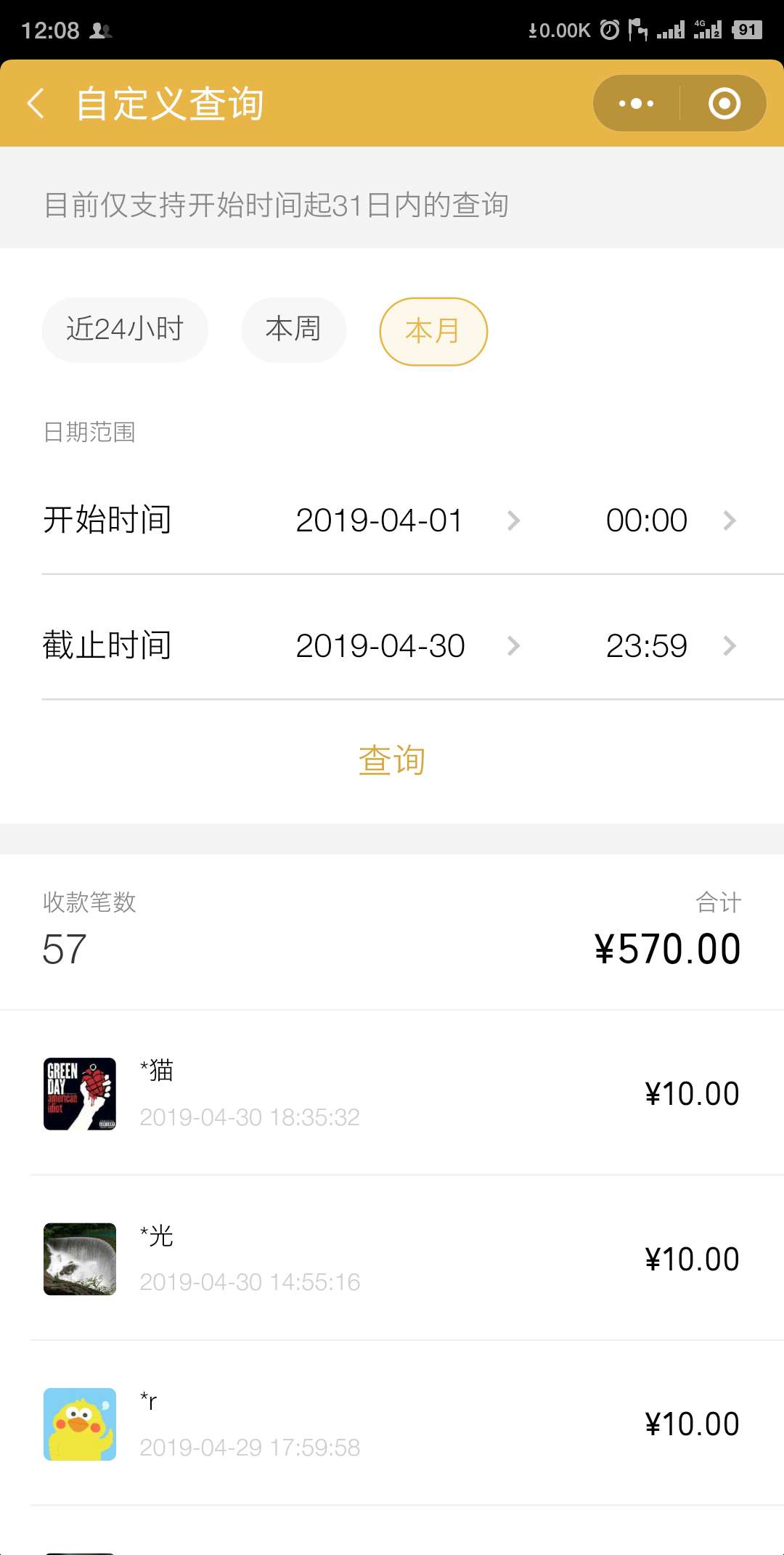Viewport: 784px width, 1555px height.
Task: Tap the 自定义查询 page title
Action: 170,103
